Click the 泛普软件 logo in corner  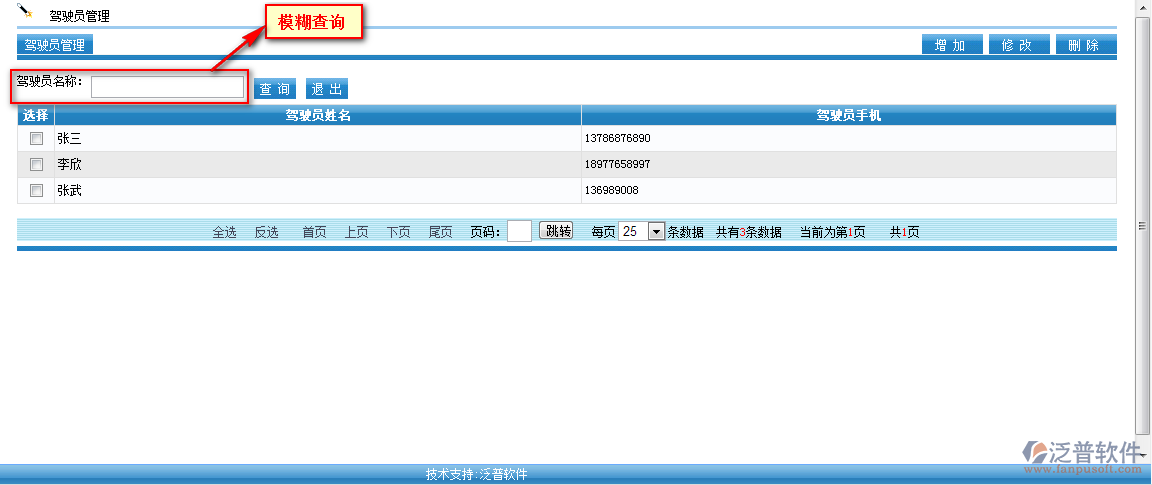pos(1082,455)
